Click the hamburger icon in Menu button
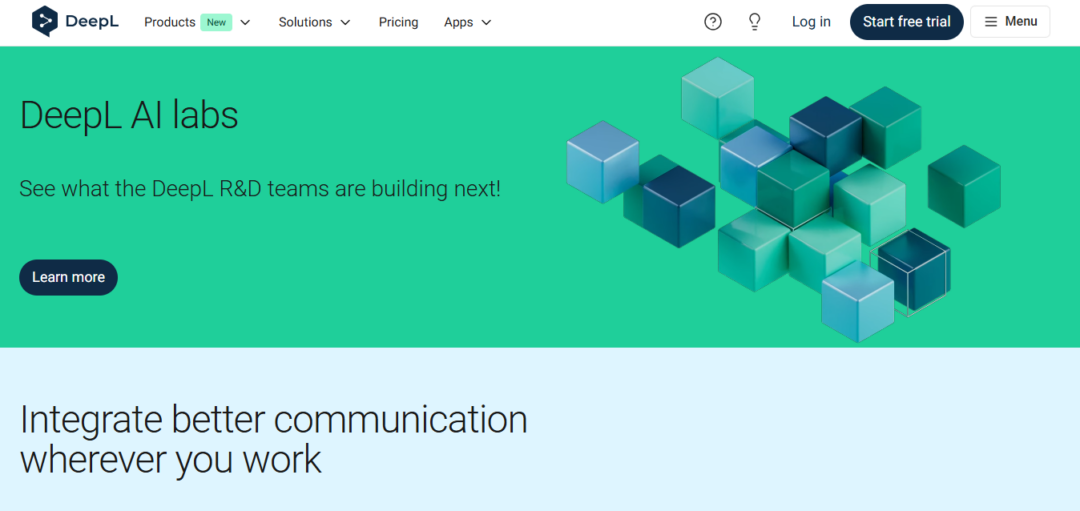The width and height of the screenshot is (1080, 511). (x=991, y=22)
